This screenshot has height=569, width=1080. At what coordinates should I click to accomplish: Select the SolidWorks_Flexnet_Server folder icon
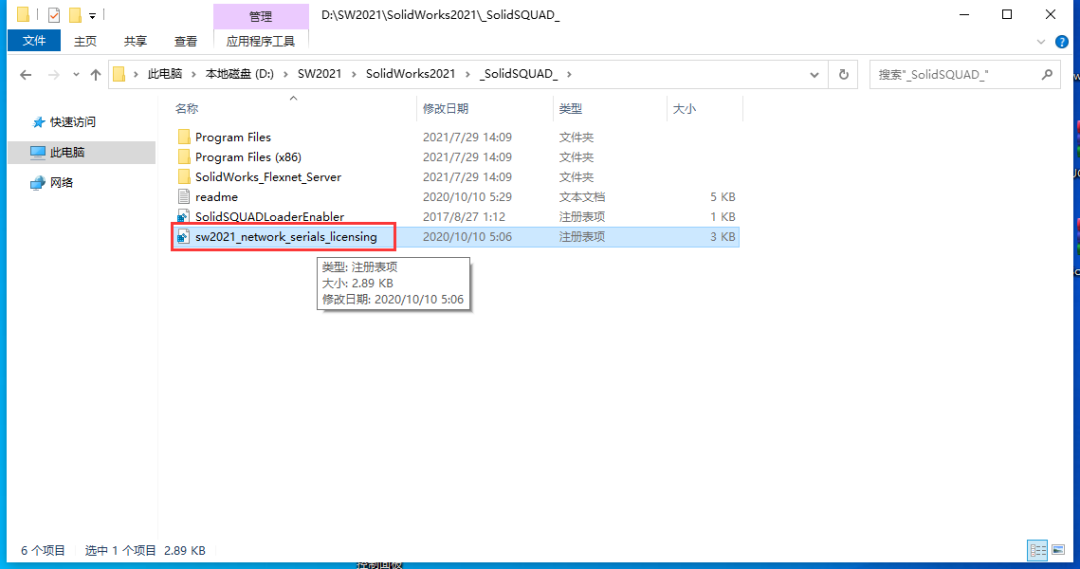(183, 176)
